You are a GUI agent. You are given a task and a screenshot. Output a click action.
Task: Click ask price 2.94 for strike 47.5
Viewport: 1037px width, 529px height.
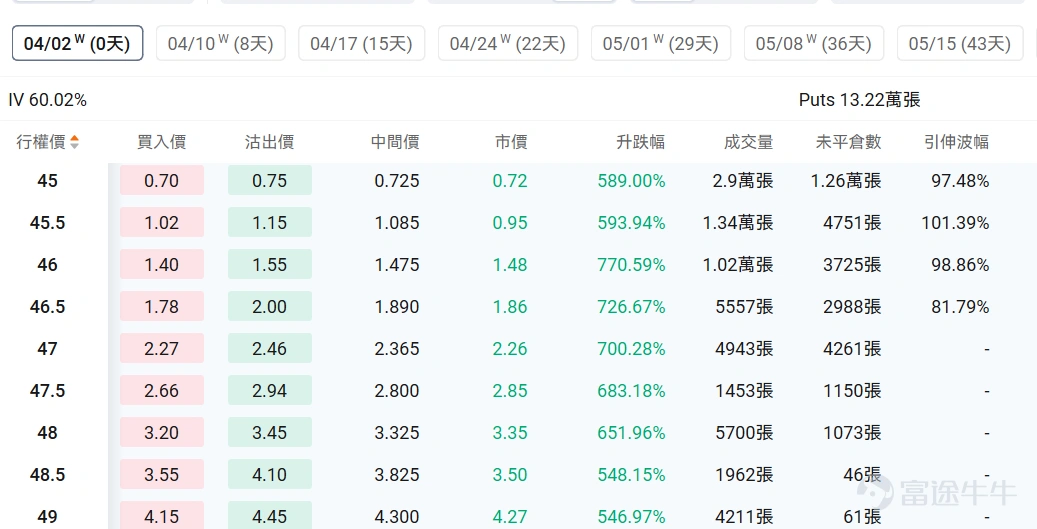[x=270, y=390]
